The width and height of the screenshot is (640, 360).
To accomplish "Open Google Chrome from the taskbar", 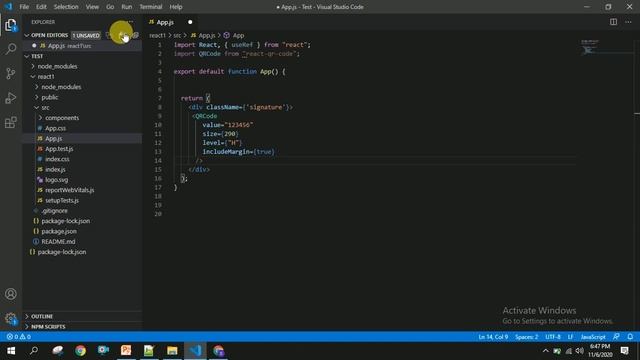I will 80,351.
